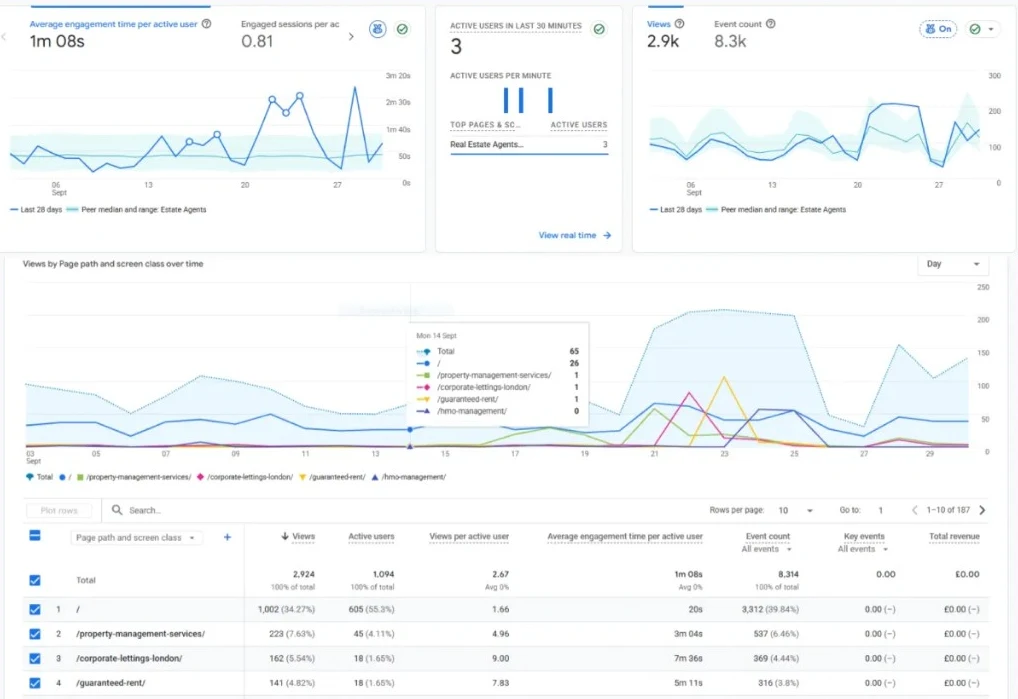The image size is (1018, 699).
Task: Click '1,002 (34.27%)' views cell
Action: pos(286,609)
